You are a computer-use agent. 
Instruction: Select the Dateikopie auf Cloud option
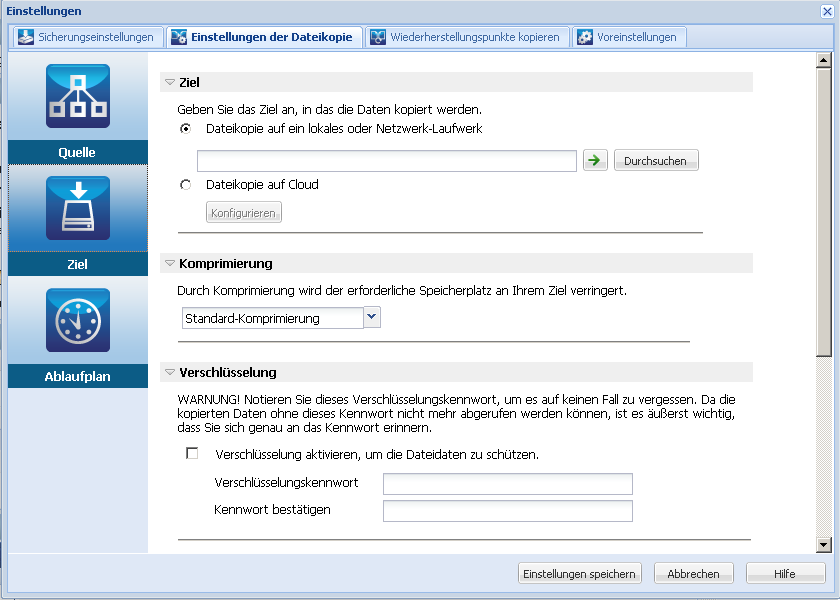(x=185, y=185)
